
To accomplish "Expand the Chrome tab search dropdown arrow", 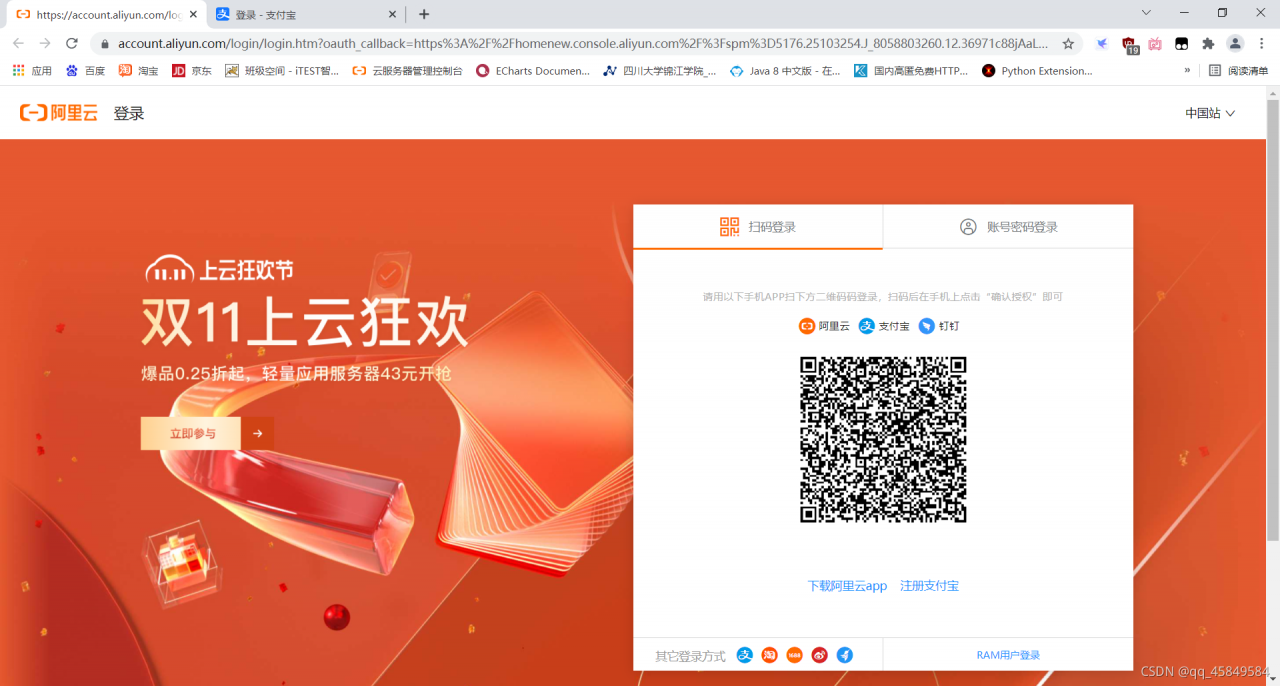I will (x=1146, y=13).
